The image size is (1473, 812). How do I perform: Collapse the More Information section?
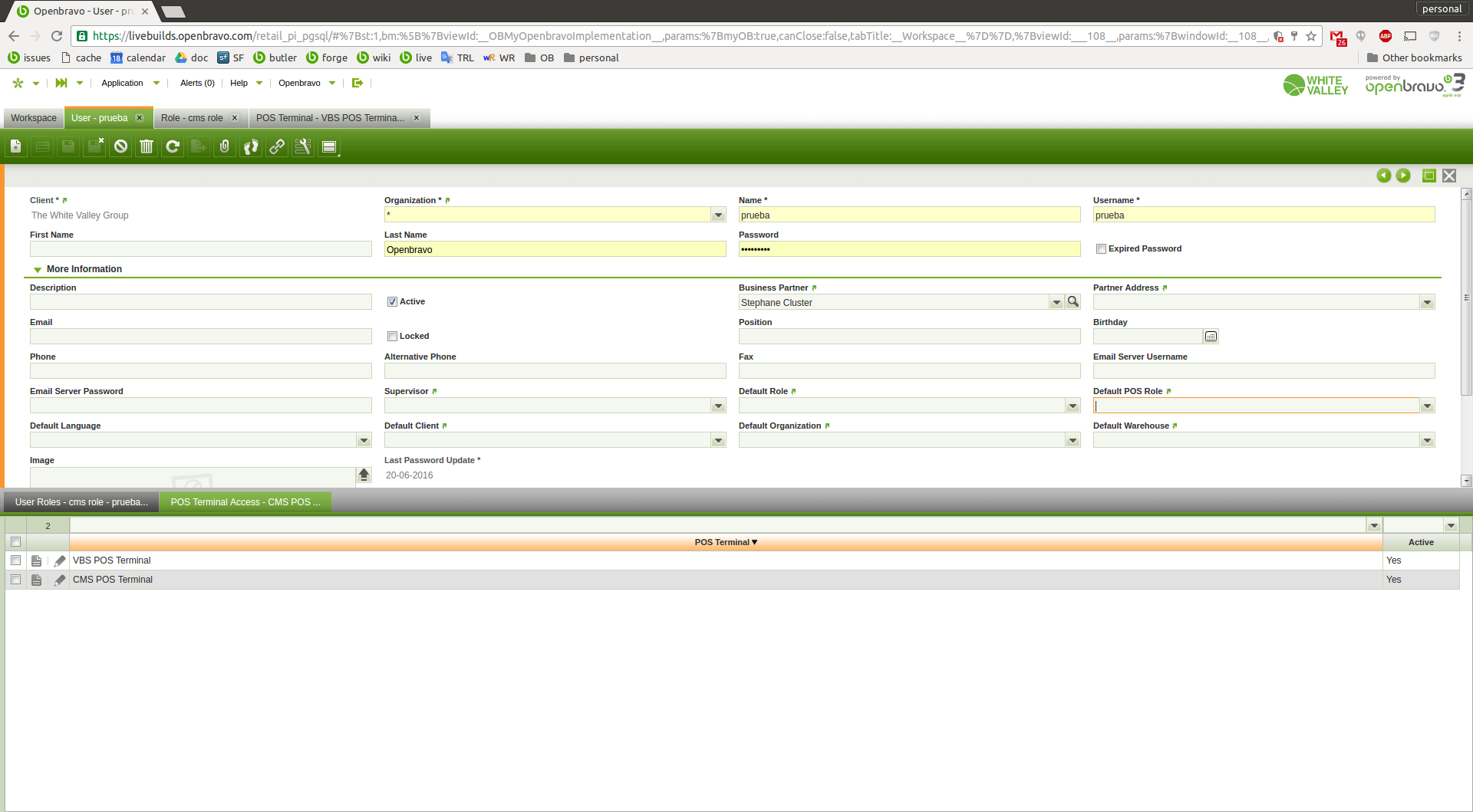point(38,270)
